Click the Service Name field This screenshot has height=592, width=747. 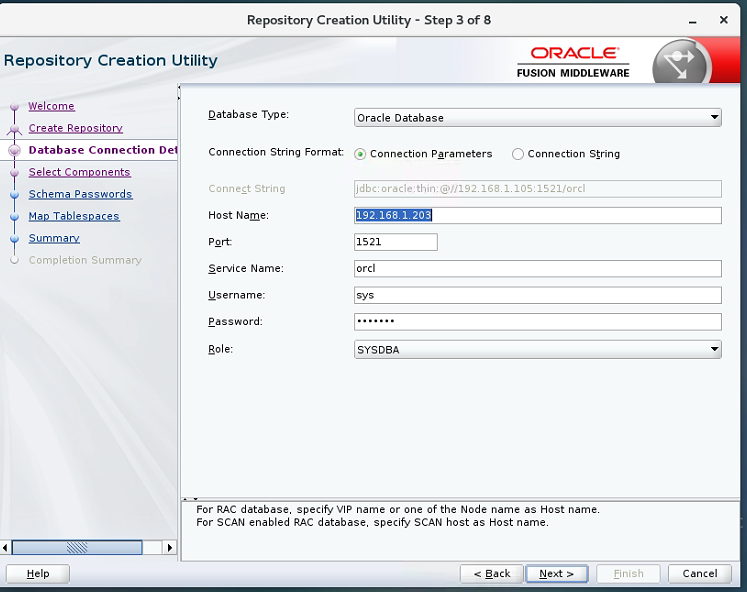pyautogui.click(x=537, y=269)
